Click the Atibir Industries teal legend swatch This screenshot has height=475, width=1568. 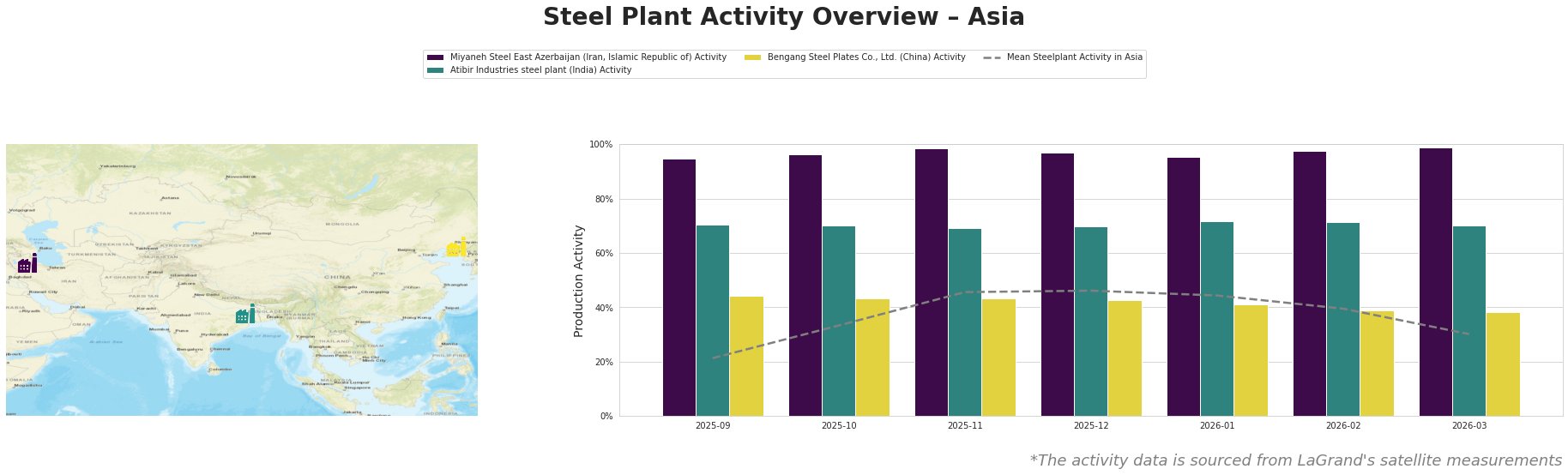pos(435,70)
